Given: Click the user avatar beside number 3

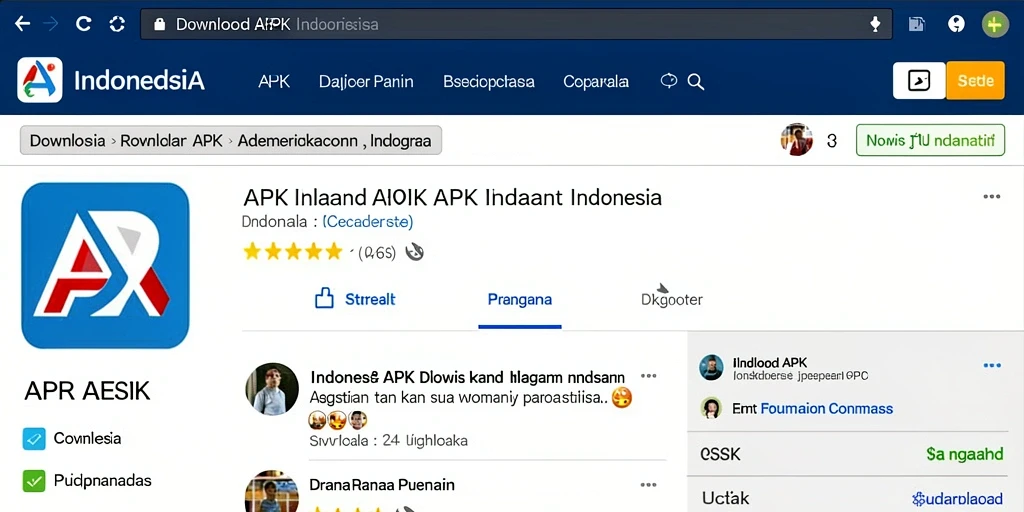Looking at the screenshot, I should point(797,140).
